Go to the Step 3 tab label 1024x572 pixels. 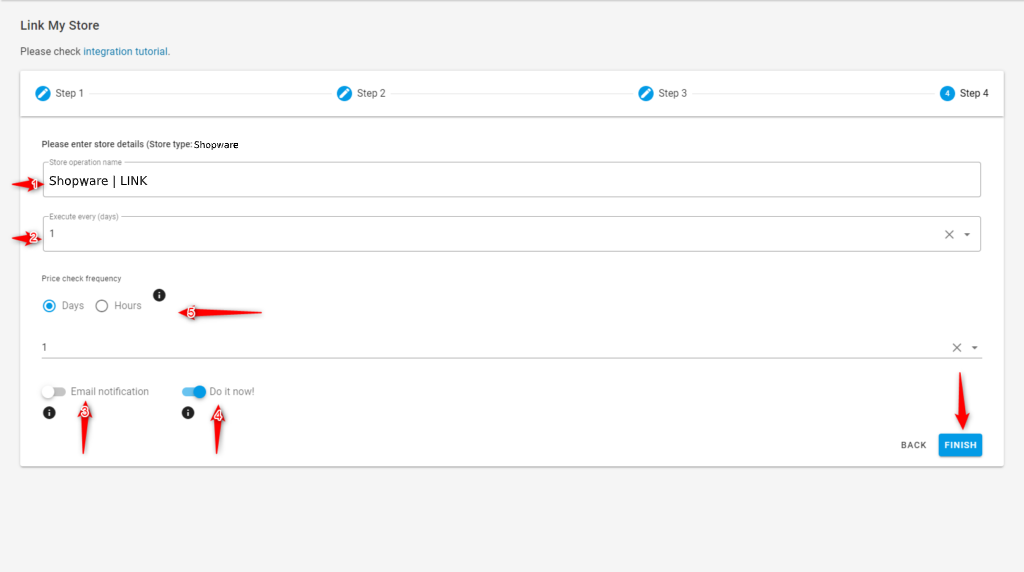(x=673, y=93)
